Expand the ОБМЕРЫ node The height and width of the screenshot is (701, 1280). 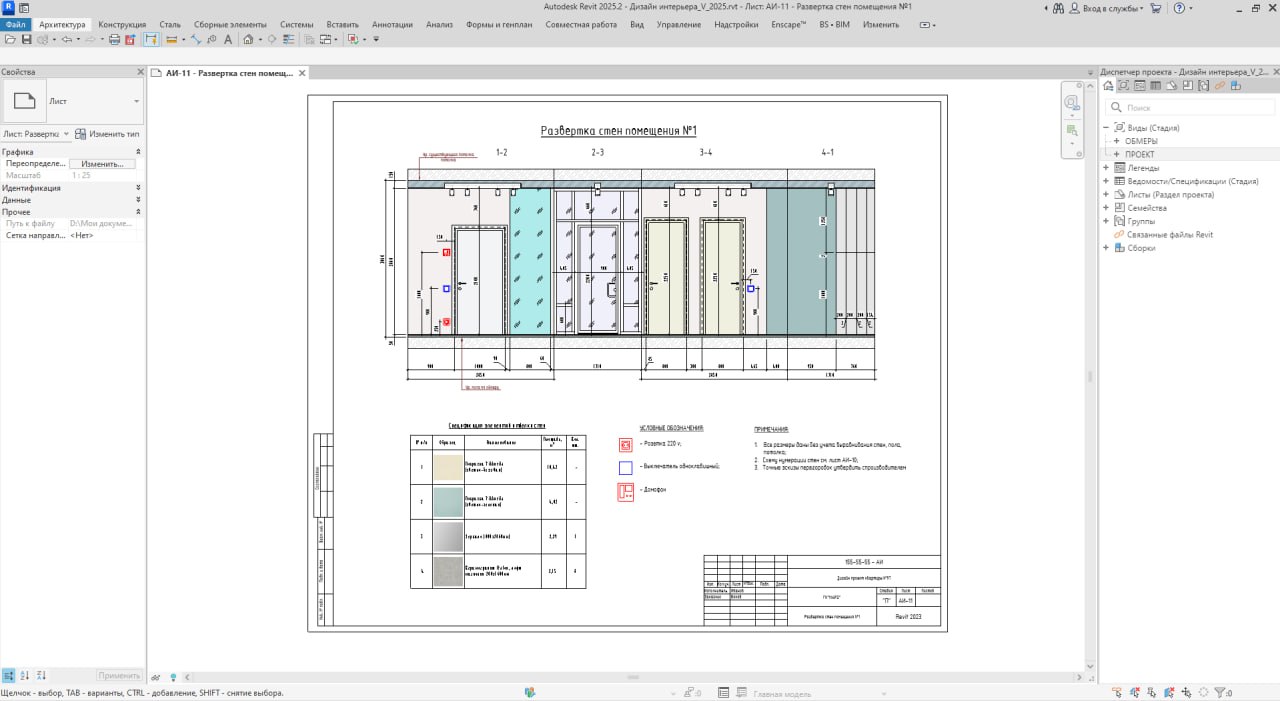coord(1117,141)
